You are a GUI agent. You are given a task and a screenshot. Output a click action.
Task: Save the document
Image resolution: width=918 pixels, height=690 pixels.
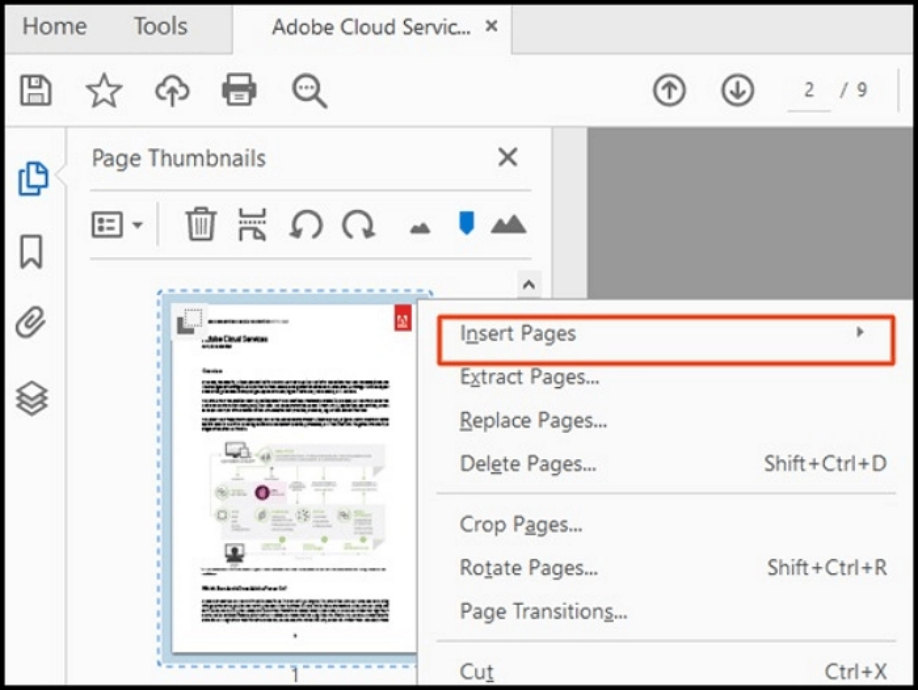pos(37,90)
